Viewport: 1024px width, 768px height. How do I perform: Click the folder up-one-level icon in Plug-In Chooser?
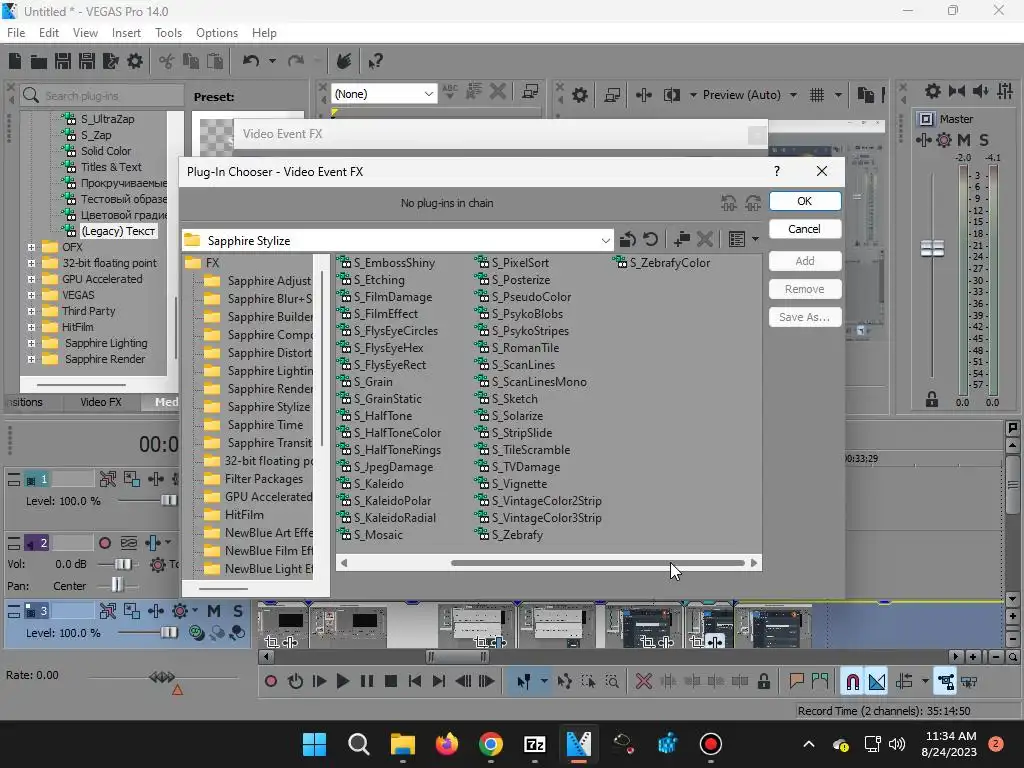pyautogui.click(x=628, y=240)
